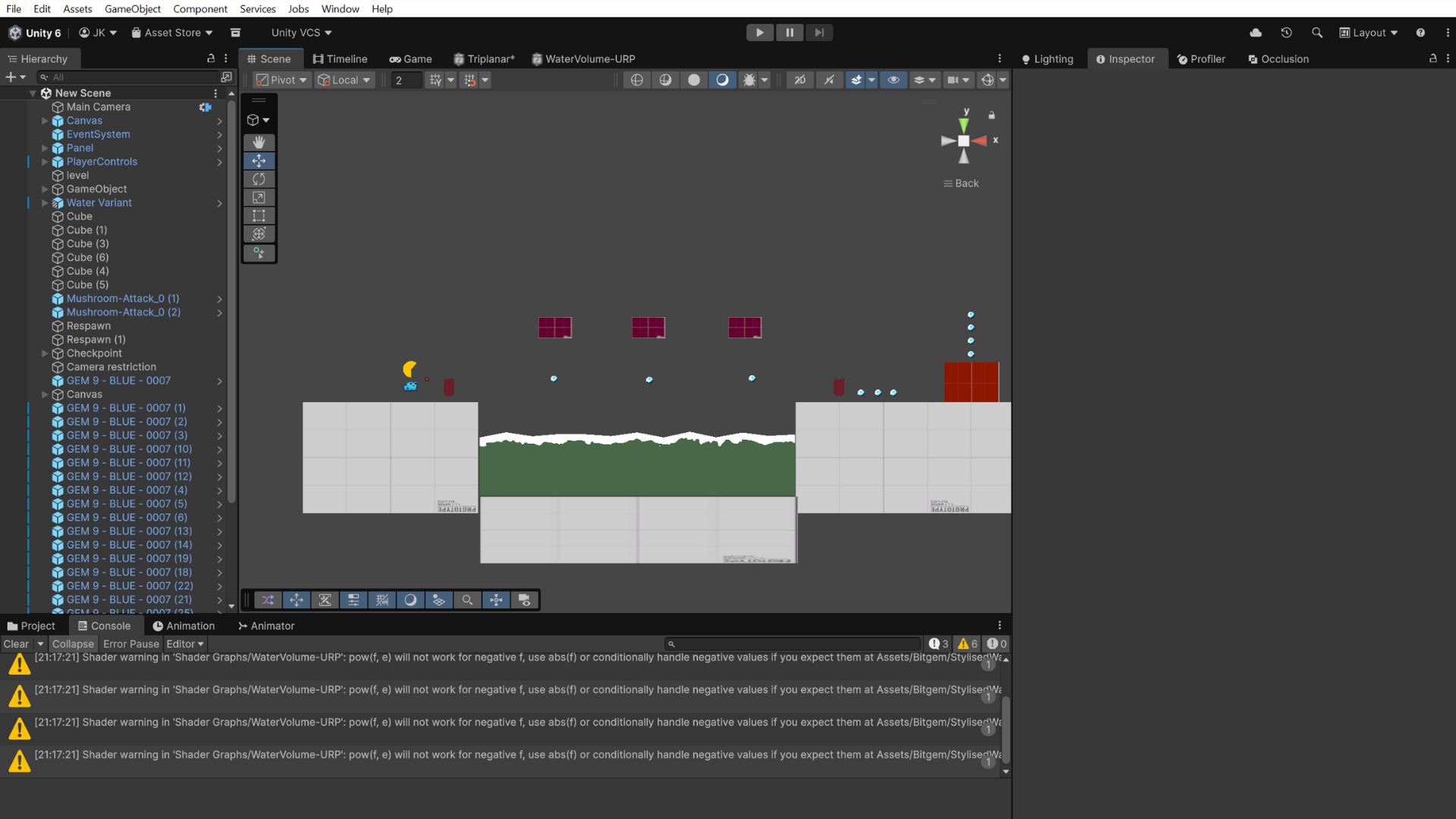Click the Console Clear button
Viewport: 1456px width, 819px height.
[x=16, y=644]
